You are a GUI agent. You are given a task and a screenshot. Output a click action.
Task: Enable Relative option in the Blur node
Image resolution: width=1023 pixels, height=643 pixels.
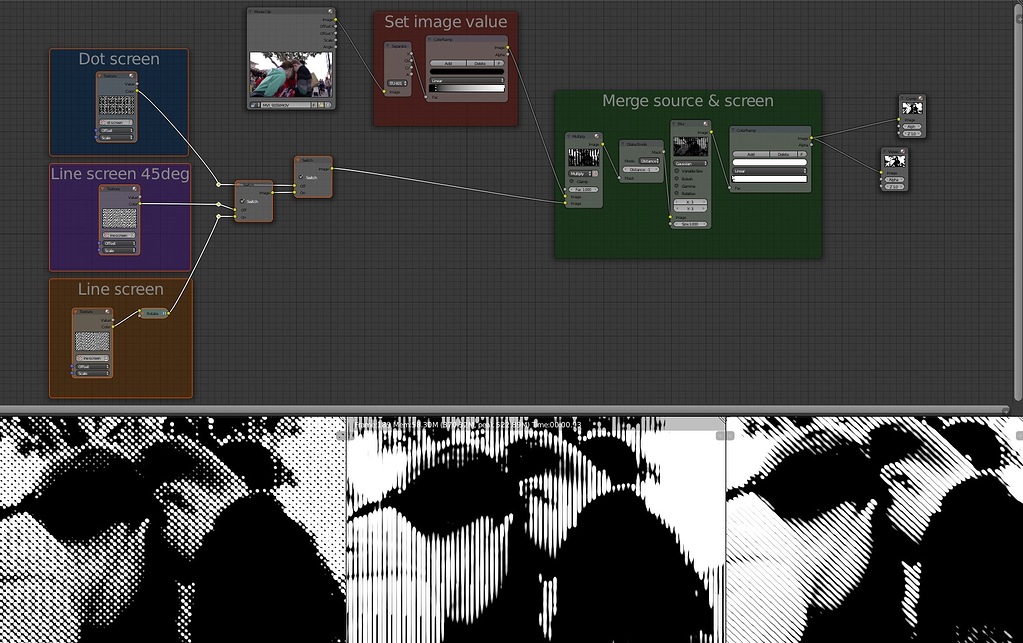[677, 193]
